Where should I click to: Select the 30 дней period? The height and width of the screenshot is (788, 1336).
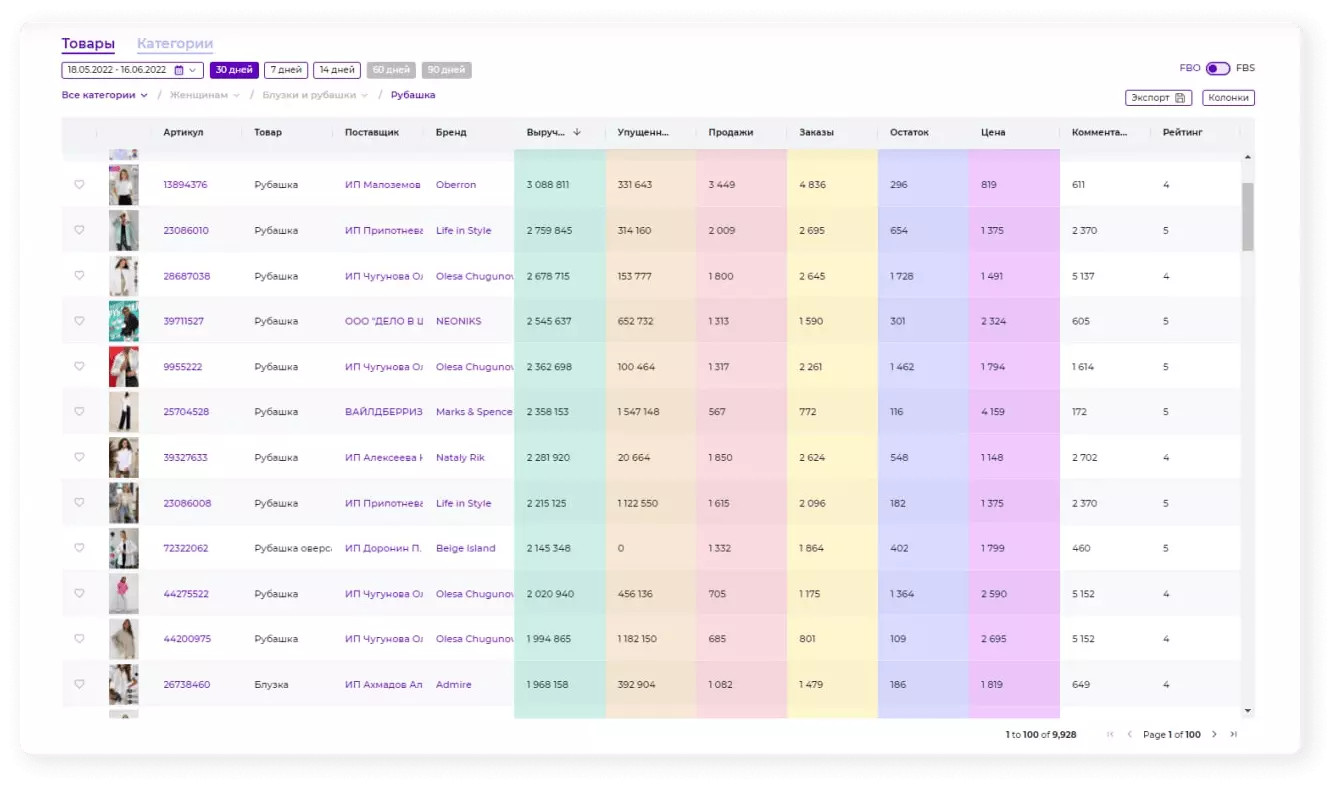click(234, 70)
